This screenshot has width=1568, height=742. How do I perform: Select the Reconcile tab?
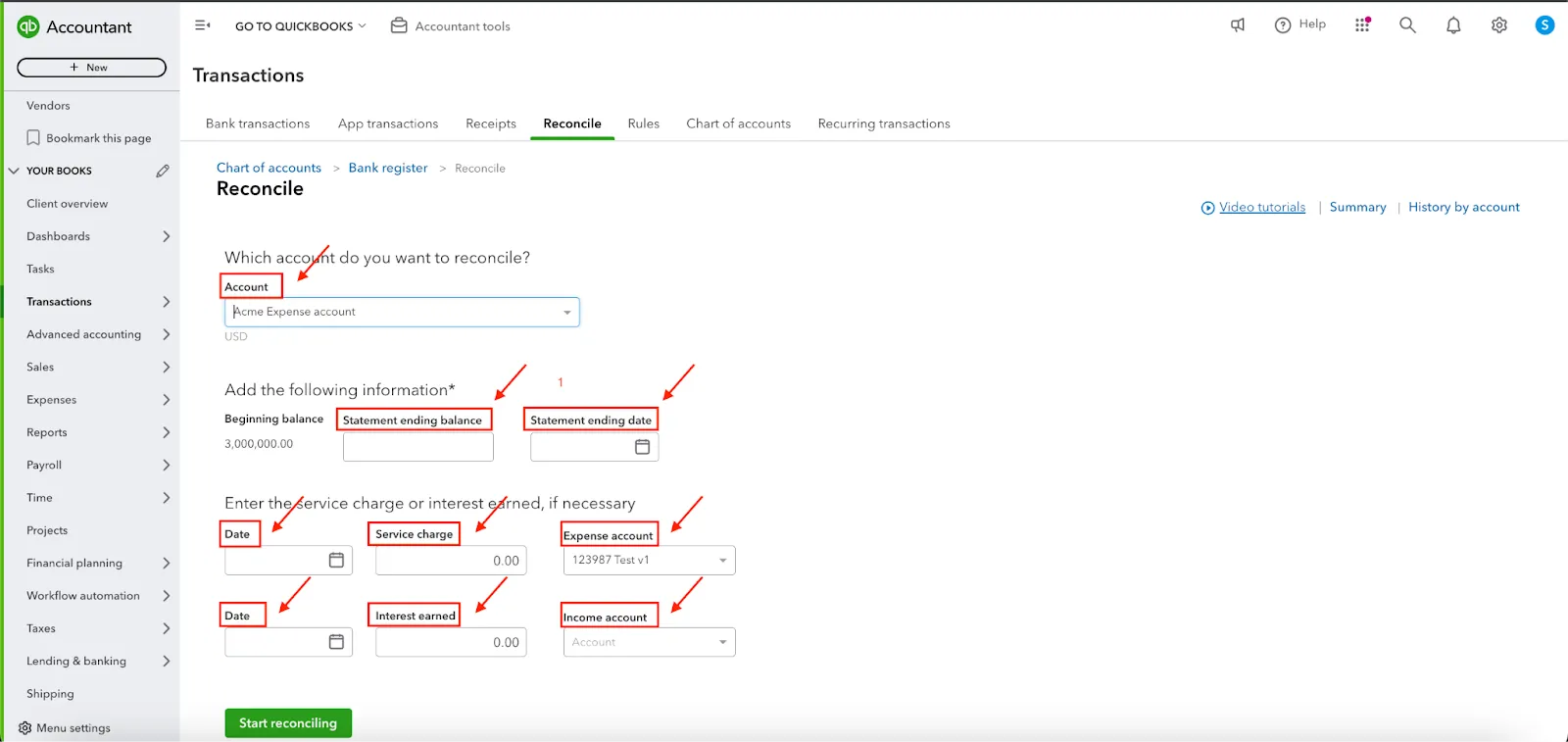[x=572, y=124]
